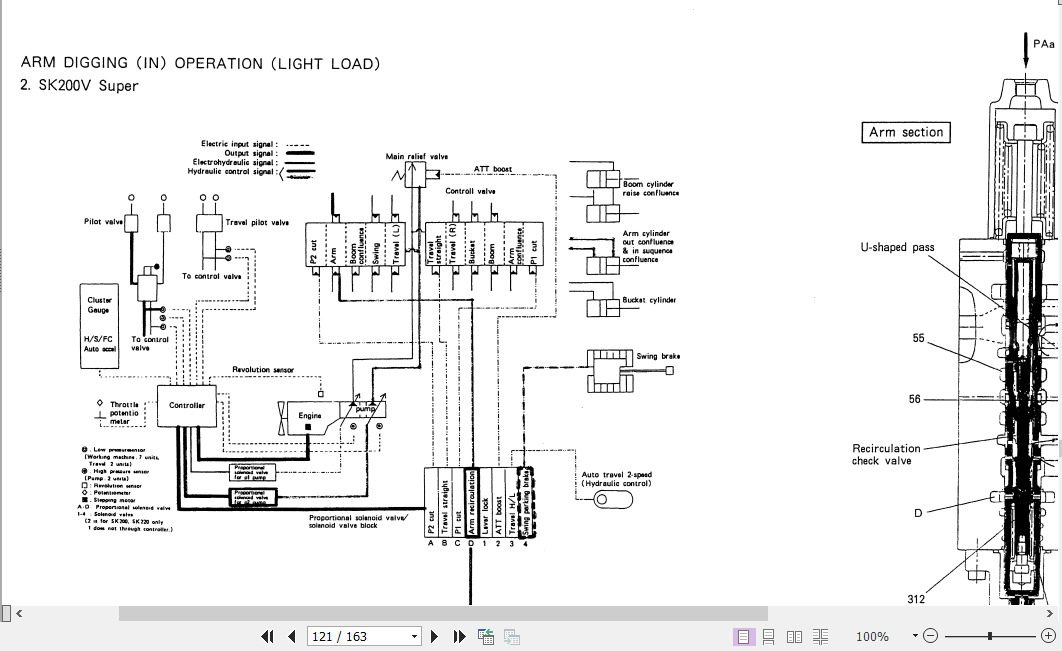This screenshot has height=651, width=1062.
Task: Click the '2. SK200V Super' subtitle
Action: point(79,85)
